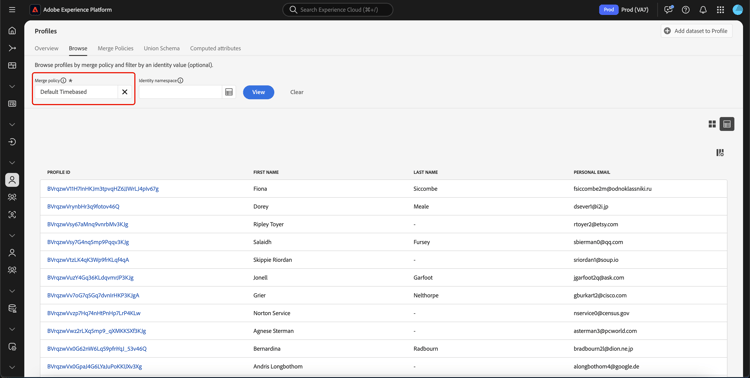The width and height of the screenshot is (750, 378).
Task: Open Fiona Siccombe's profile ID link
Action: [103, 189]
